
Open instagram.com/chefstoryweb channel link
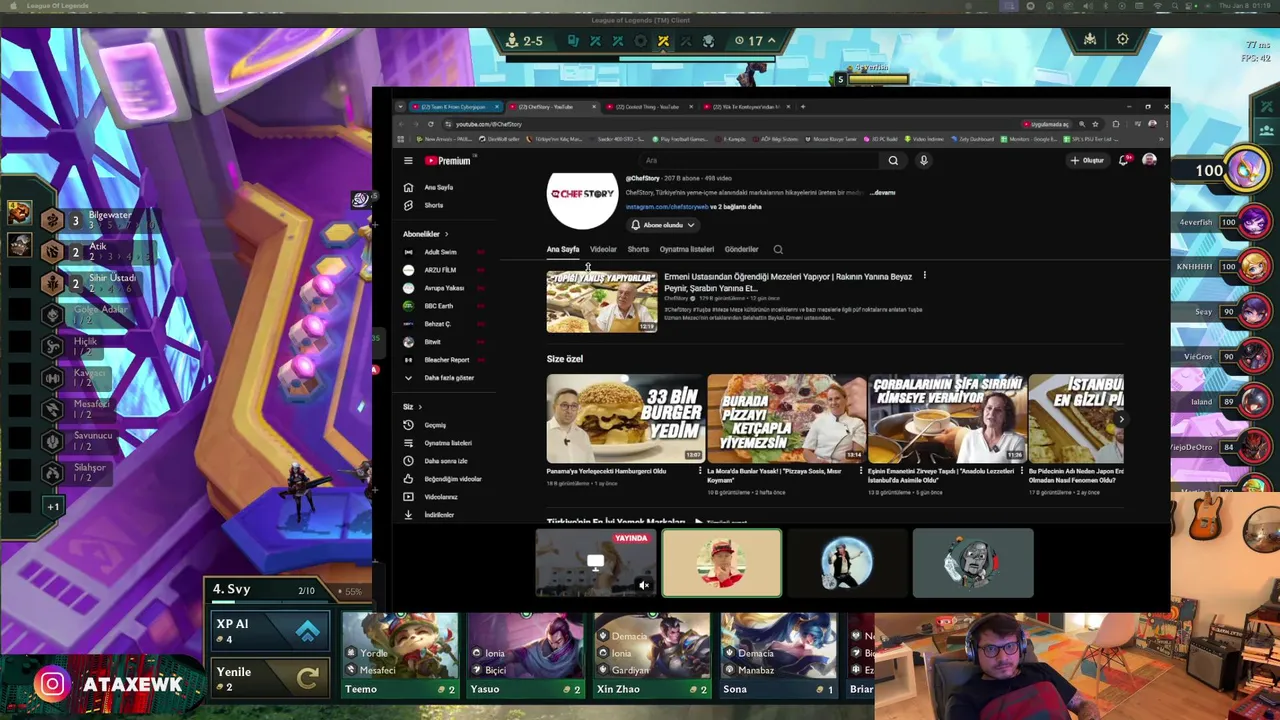(667, 207)
